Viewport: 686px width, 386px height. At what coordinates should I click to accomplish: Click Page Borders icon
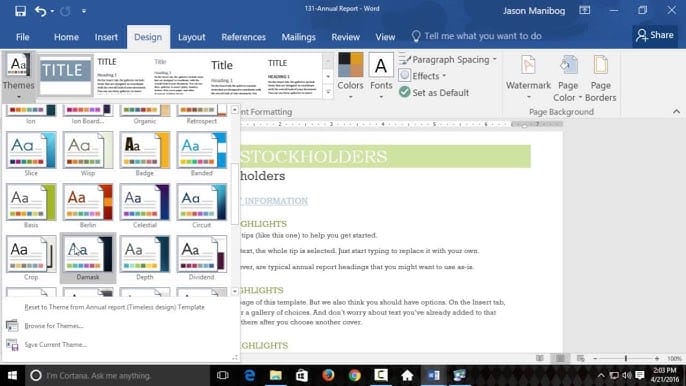(601, 79)
